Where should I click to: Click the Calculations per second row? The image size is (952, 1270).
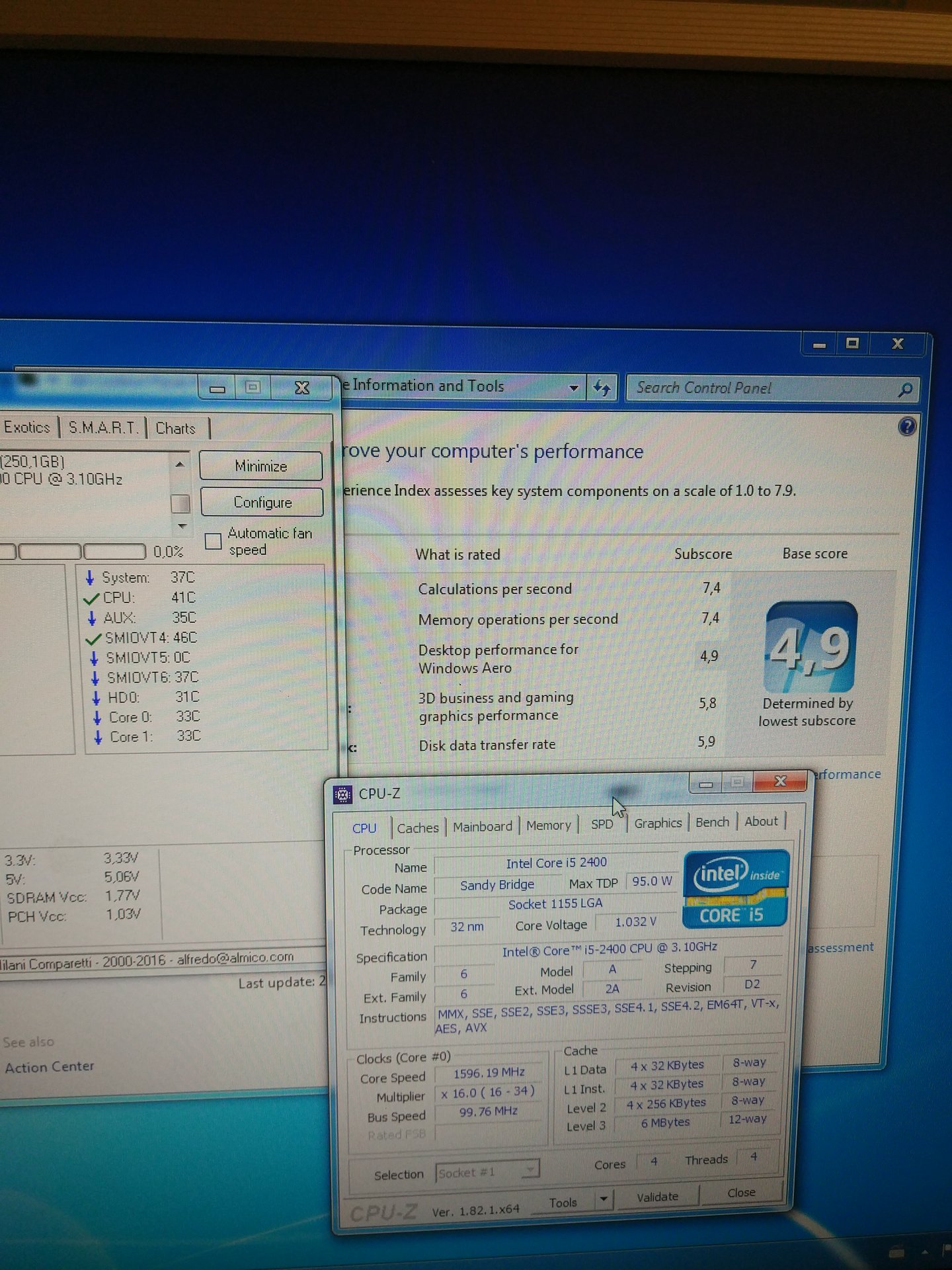(570, 588)
